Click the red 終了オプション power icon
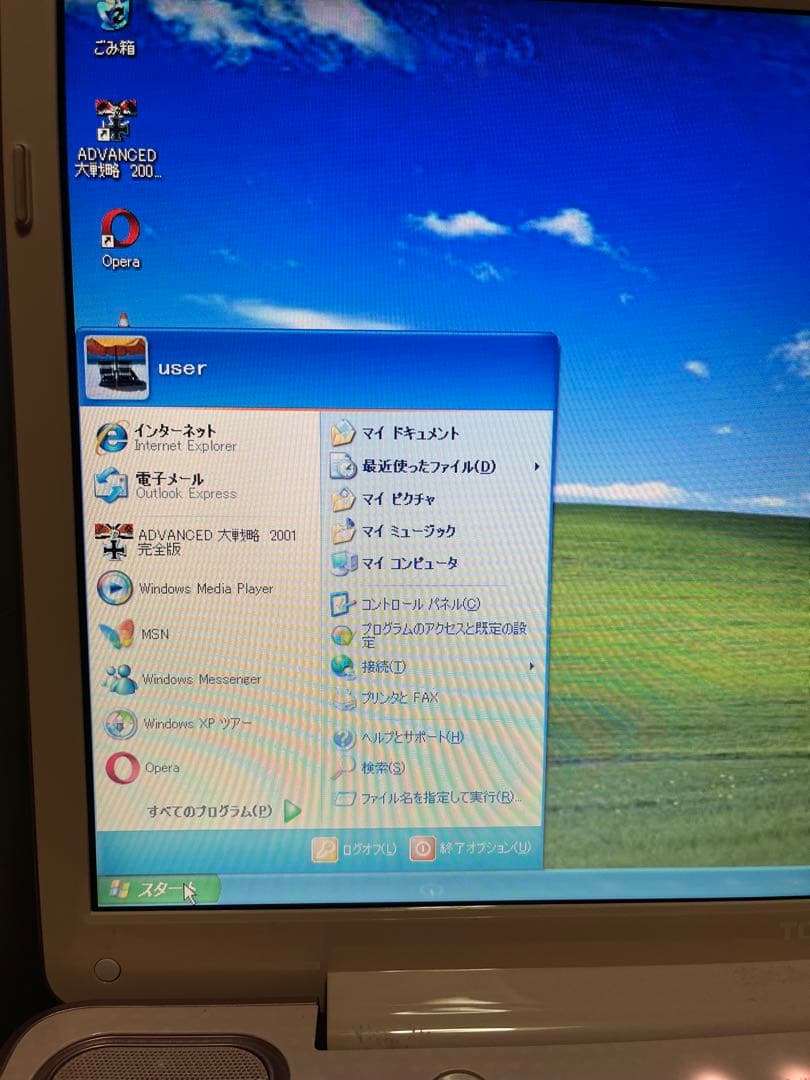The width and height of the screenshot is (810, 1080). 422,849
